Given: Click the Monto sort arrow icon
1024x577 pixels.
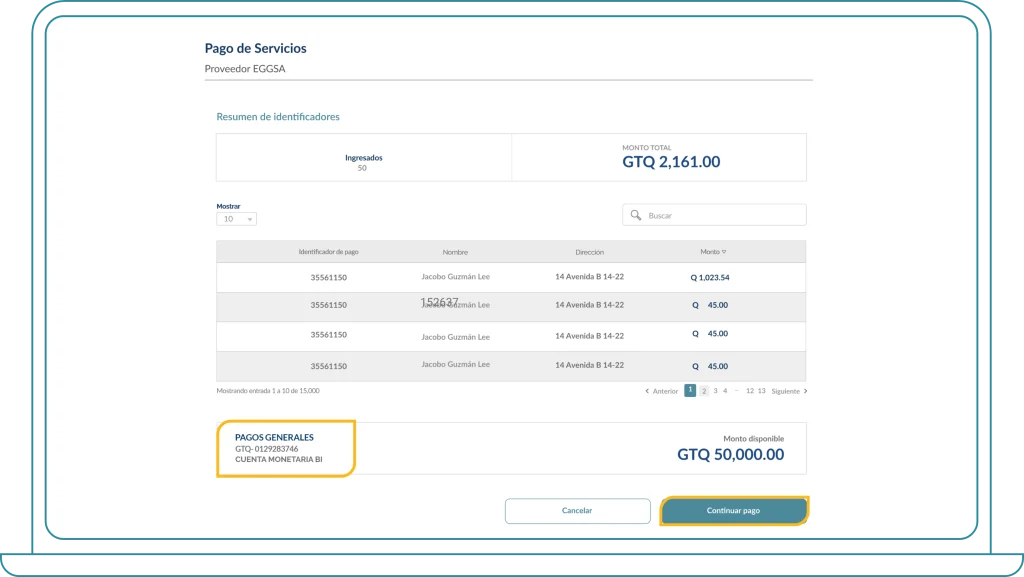Looking at the screenshot, I should (724, 252).
